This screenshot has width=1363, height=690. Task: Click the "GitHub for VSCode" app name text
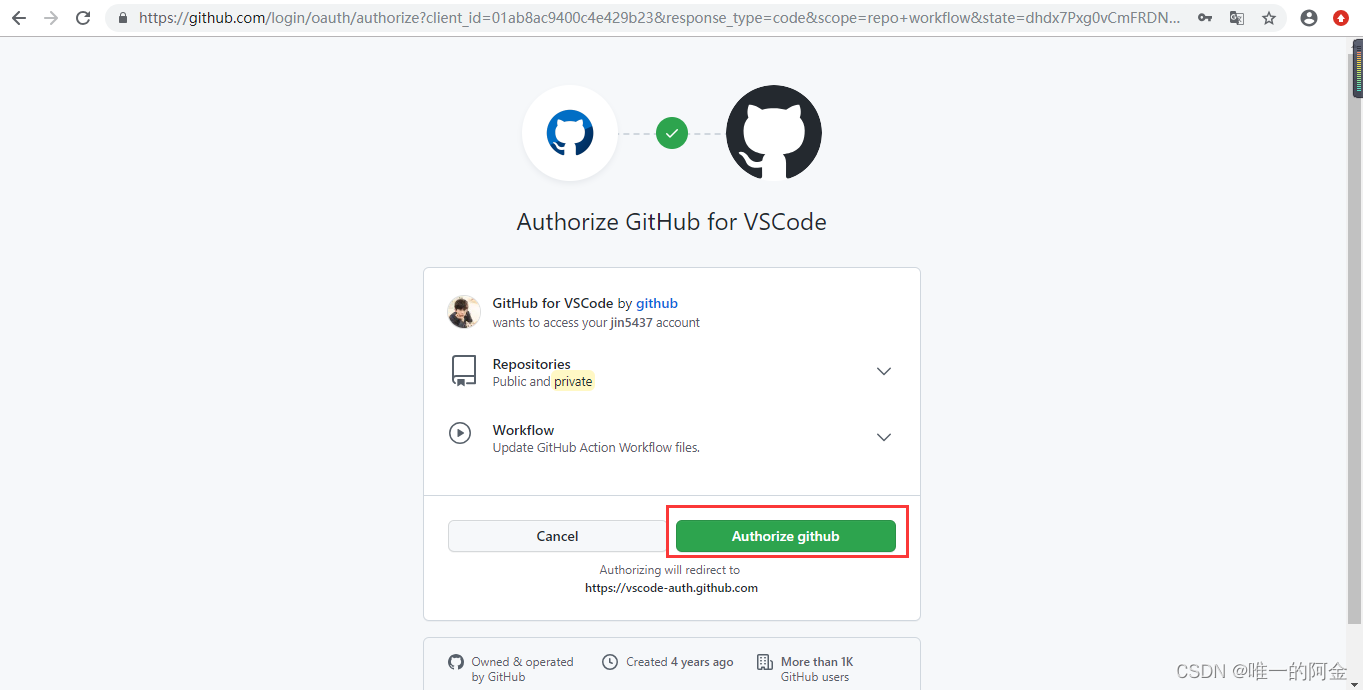[x=553, y=303]
